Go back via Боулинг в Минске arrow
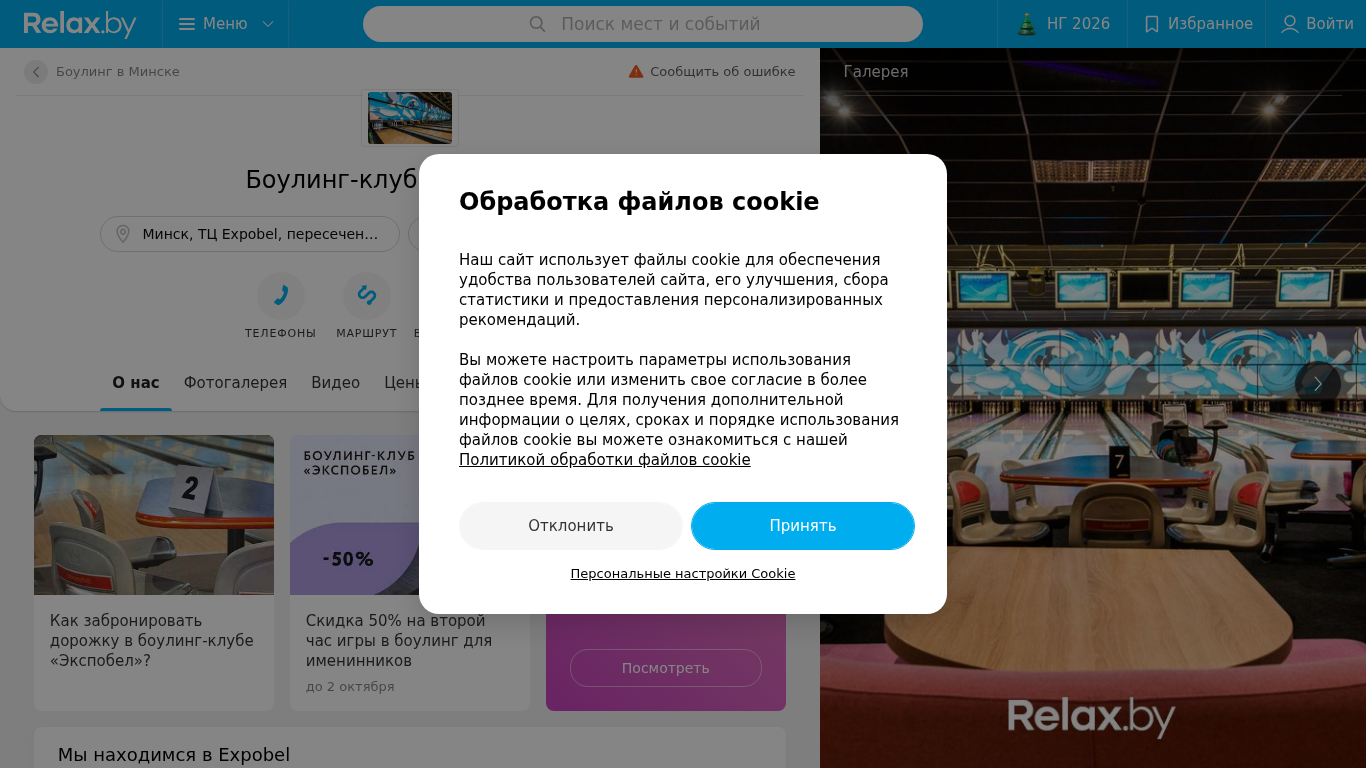1366x768 pixels. 36,72
